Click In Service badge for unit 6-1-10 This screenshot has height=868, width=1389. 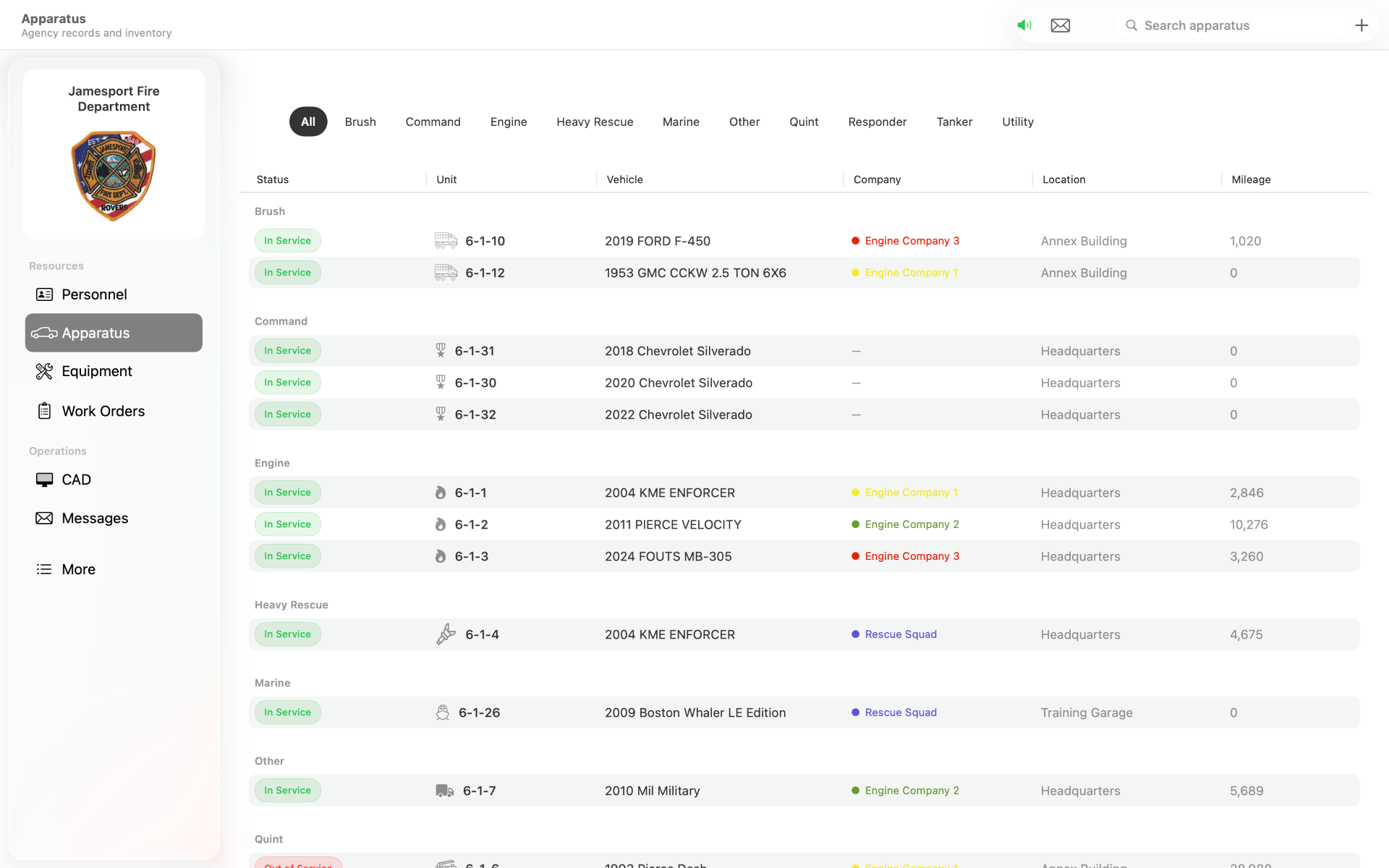point(287,240)
